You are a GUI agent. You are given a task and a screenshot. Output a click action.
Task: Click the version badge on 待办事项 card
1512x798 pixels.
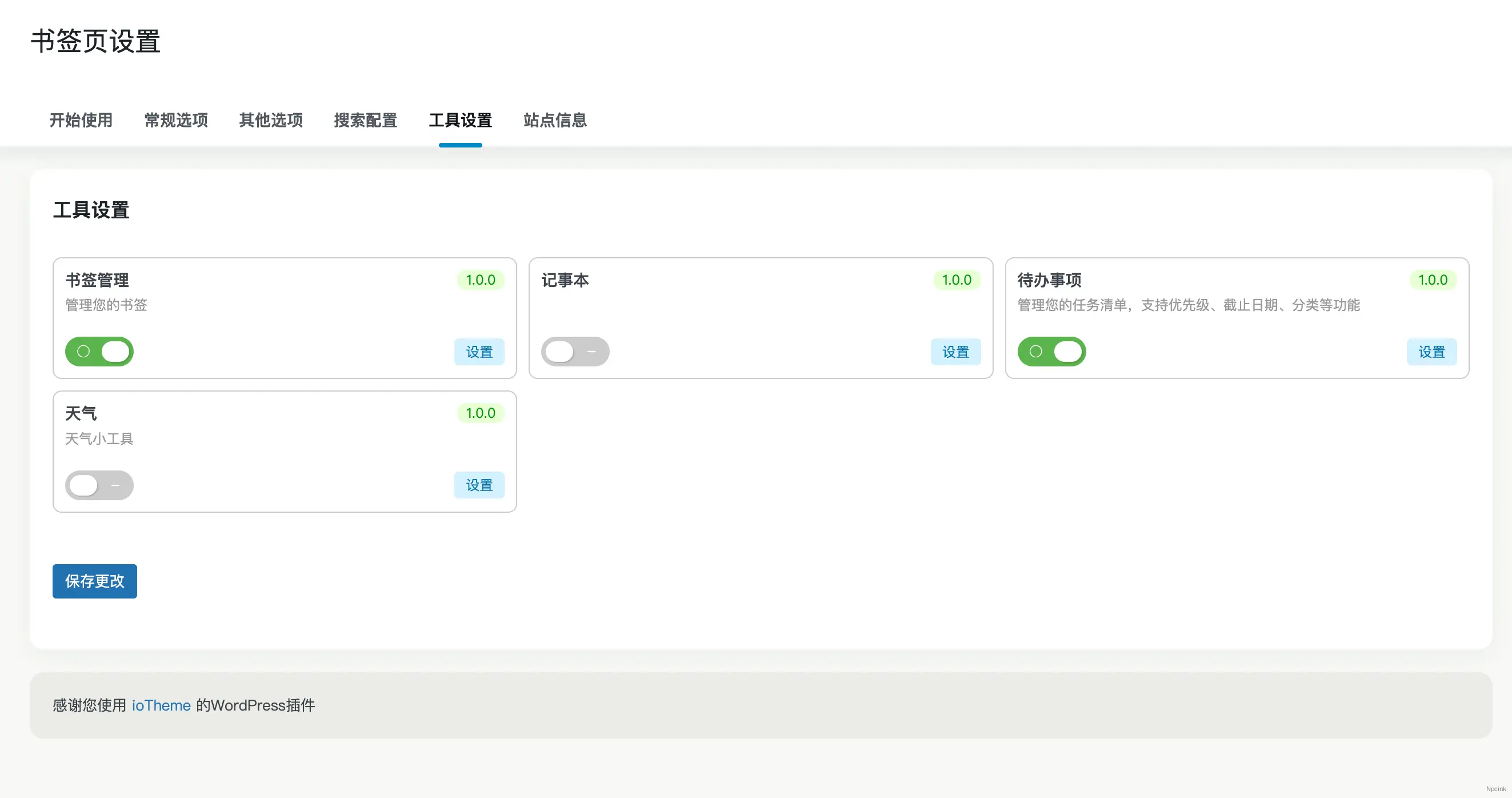point(1433,280)
